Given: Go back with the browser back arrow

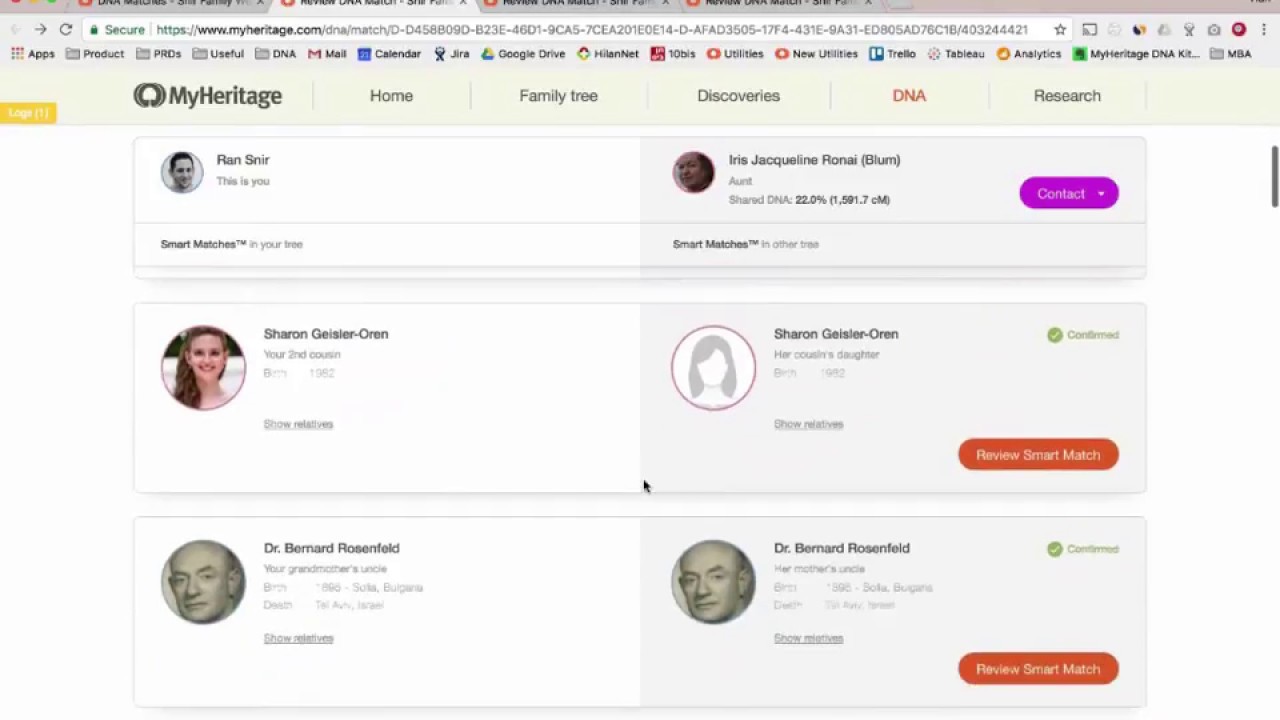Looking at the screenshot, I should pos(14,30).
